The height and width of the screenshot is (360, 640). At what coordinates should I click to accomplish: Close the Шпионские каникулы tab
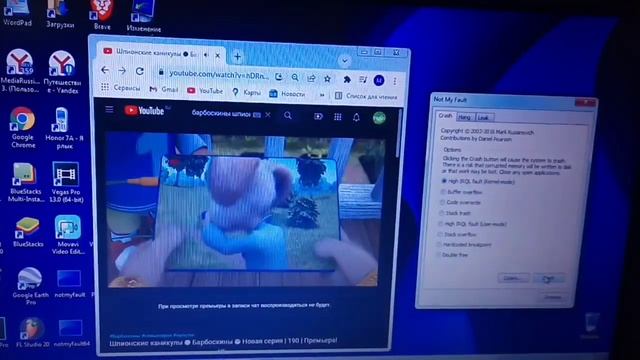(x=218, y=55)
